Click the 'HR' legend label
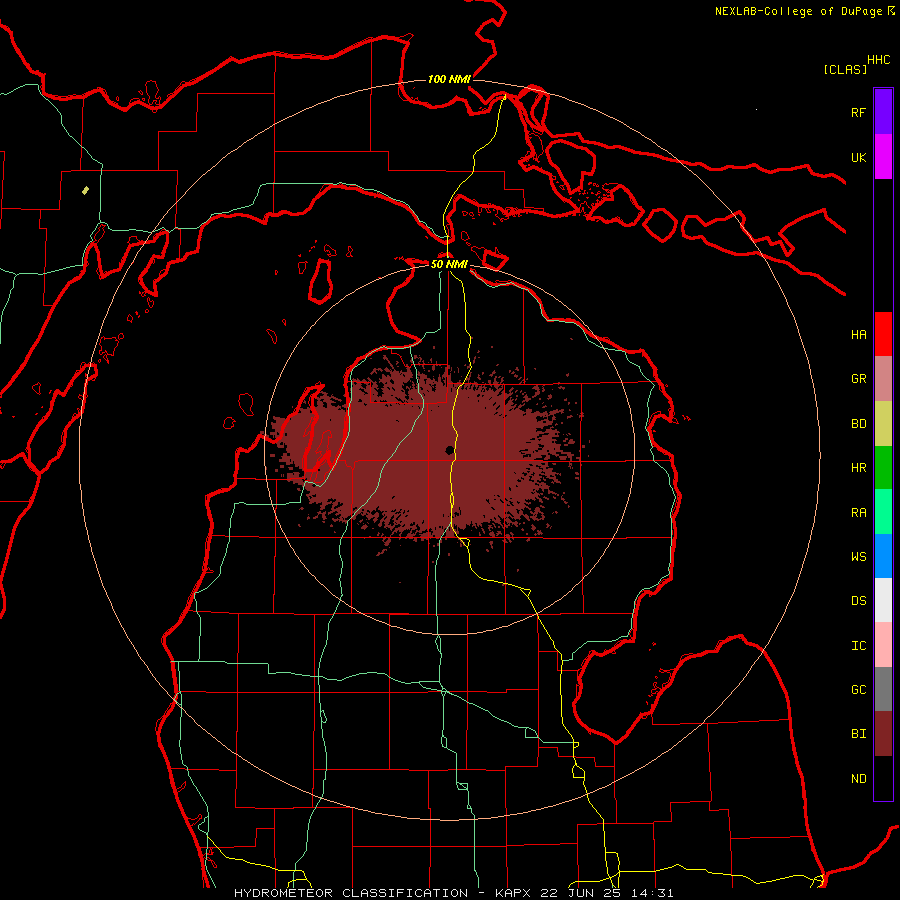Viewport: 900px width, 900px height. tap(858, 468)
